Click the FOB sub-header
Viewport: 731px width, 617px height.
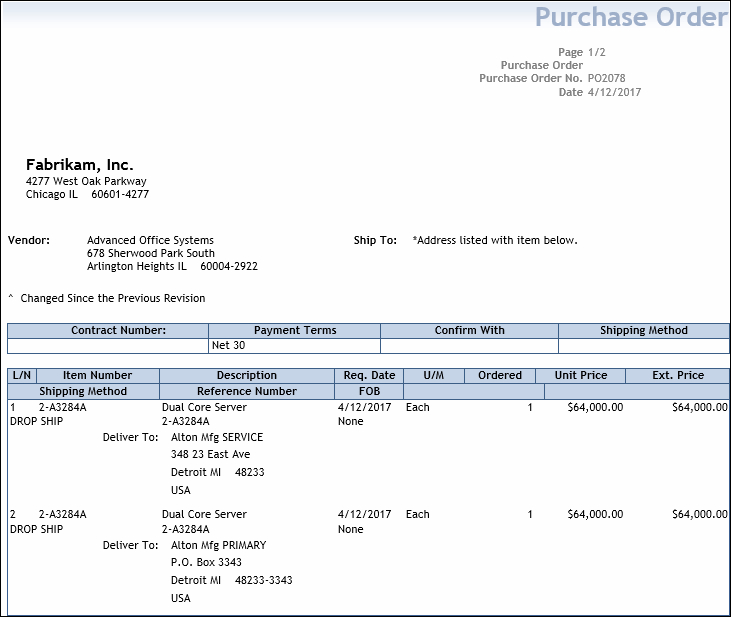pos(369,391)
